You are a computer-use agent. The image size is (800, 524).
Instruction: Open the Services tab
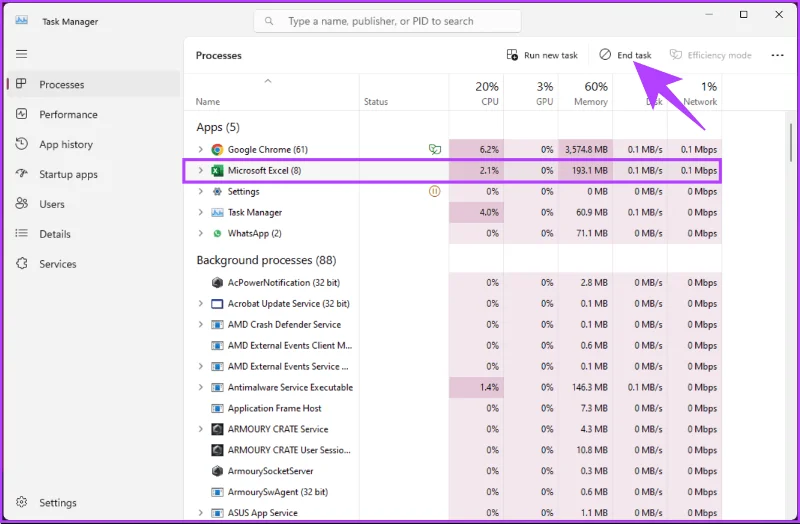pos(91,264)
